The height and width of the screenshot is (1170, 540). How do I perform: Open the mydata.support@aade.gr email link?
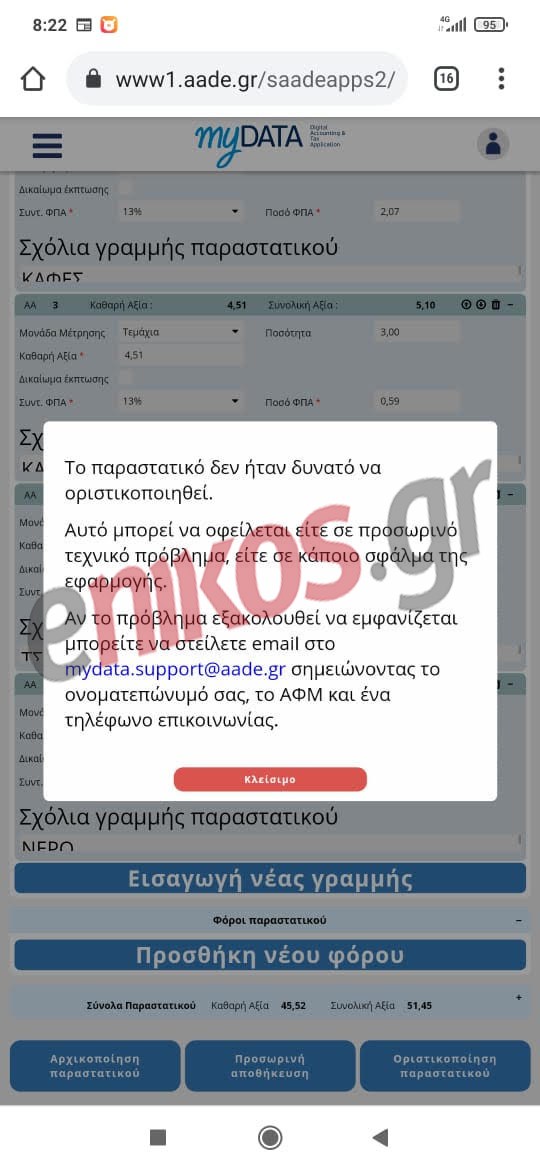[175, 669]
